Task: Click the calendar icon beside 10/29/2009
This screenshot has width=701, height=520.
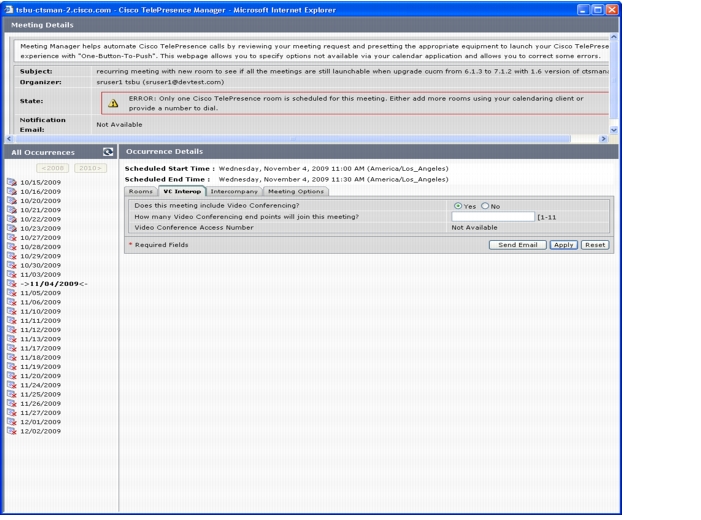Action: click(x=12, y=256)
